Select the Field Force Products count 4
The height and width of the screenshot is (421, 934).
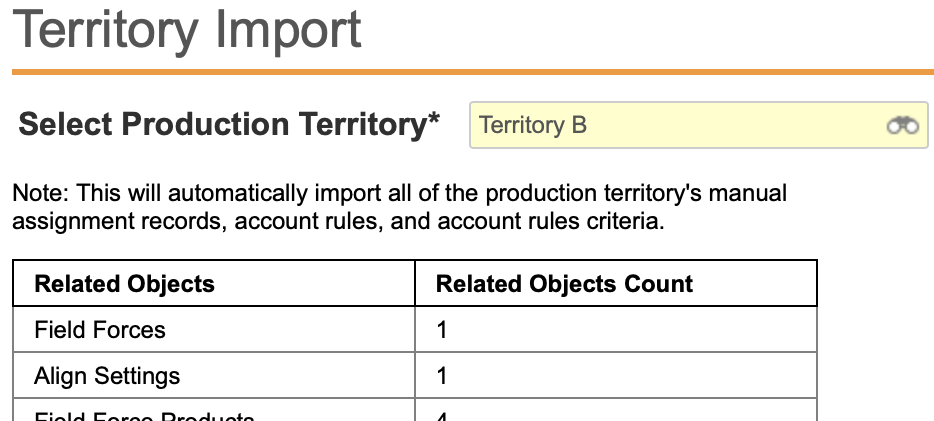coord(441,416)
